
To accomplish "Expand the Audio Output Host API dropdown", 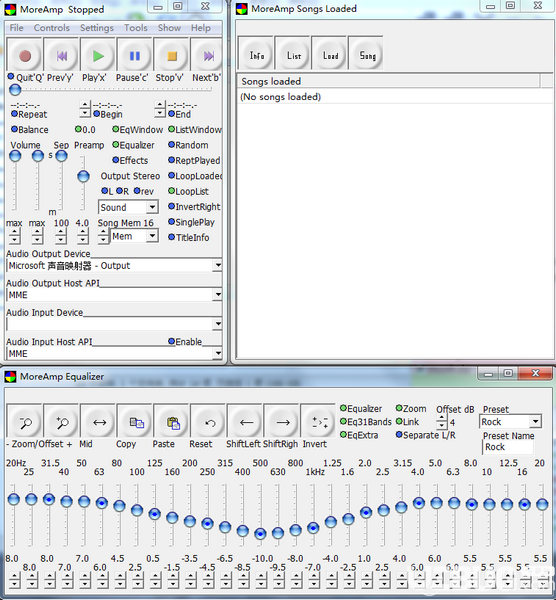I will click(218, 295).
